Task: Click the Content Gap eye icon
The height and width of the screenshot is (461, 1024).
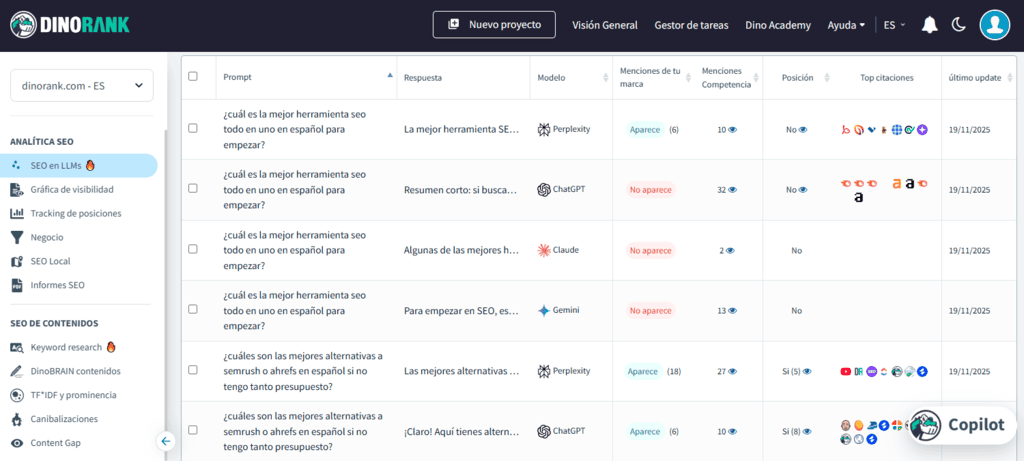Action: coord(17,443)
